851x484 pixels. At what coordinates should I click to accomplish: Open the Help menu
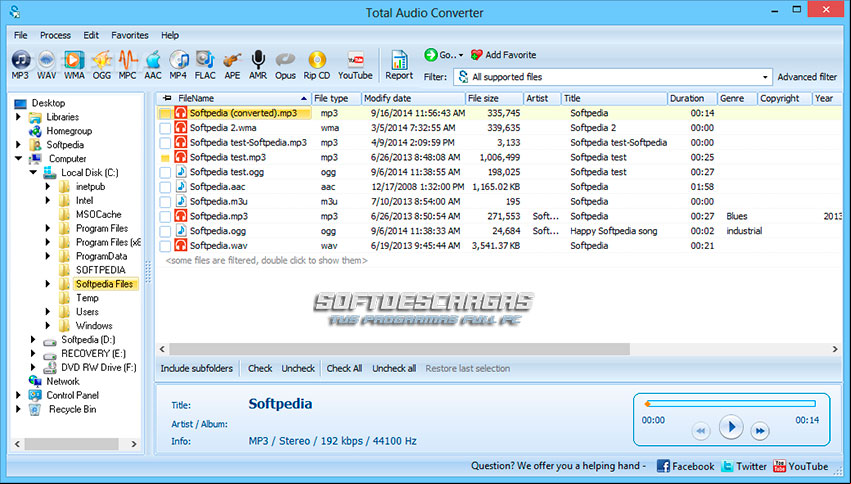pyautogui.click(x=170, y=35)
